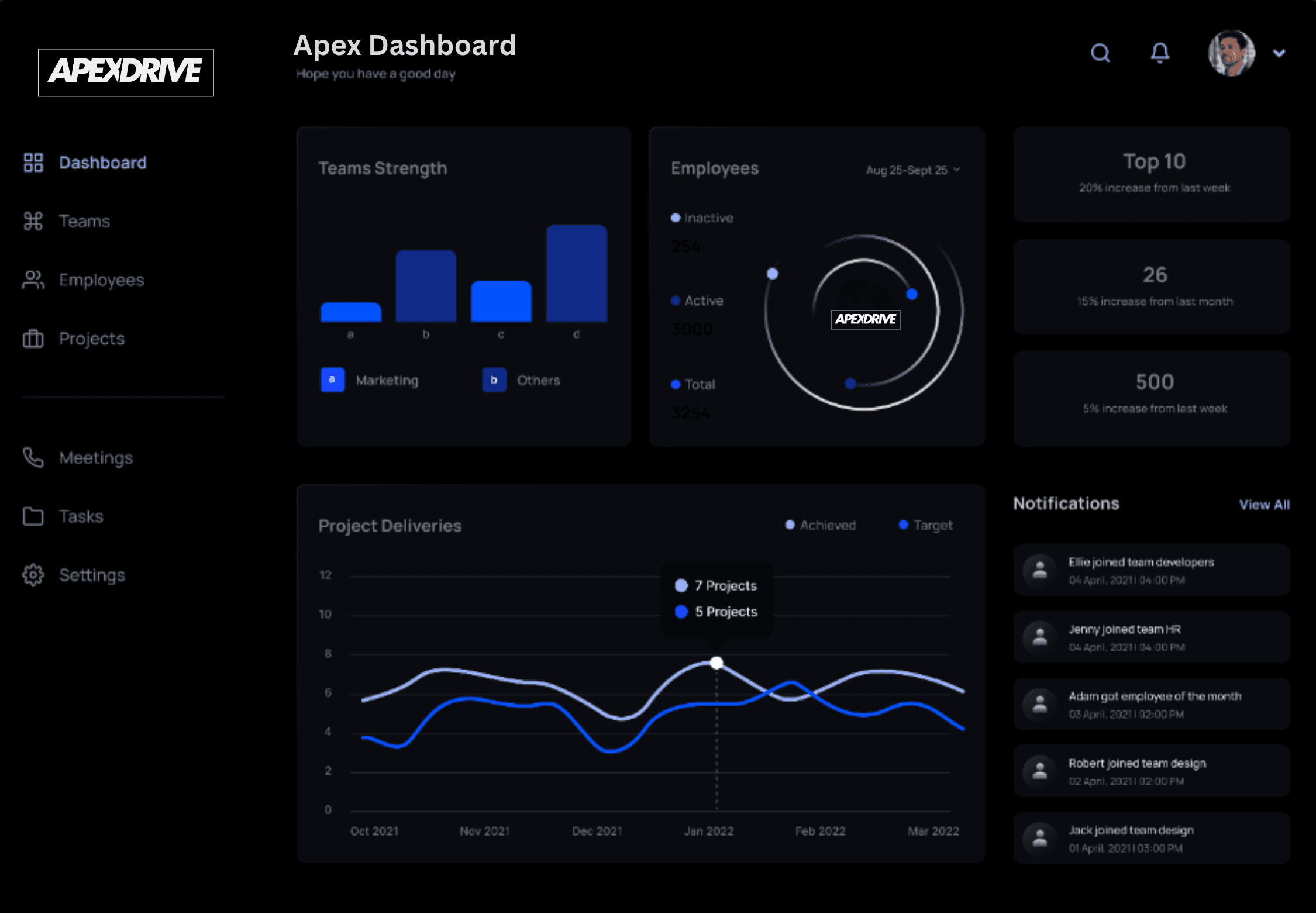Click the Total legend entry
This screenshot has width=1316, height=921.
(693, 384)
